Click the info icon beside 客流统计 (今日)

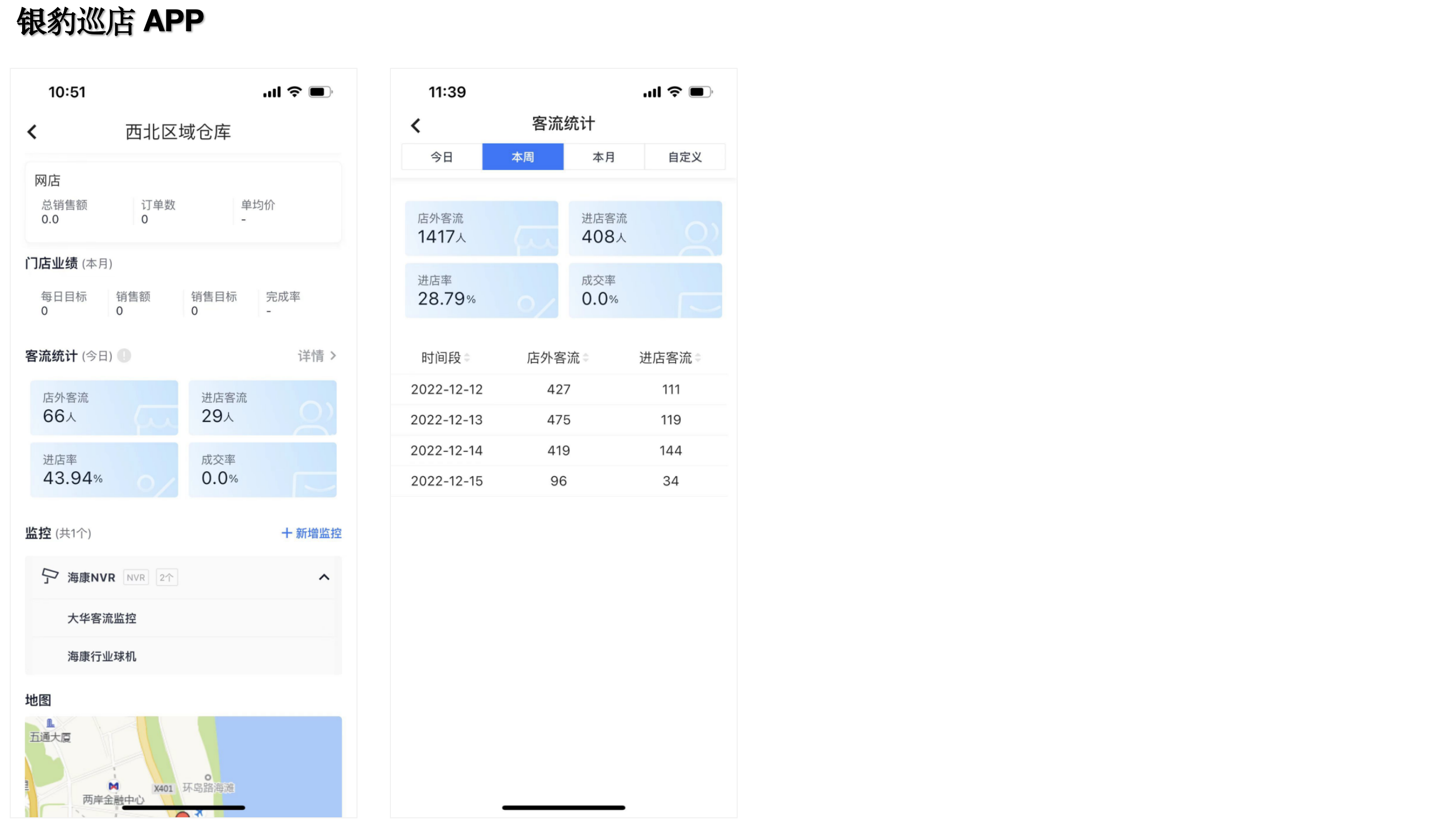tap(124, 355)
